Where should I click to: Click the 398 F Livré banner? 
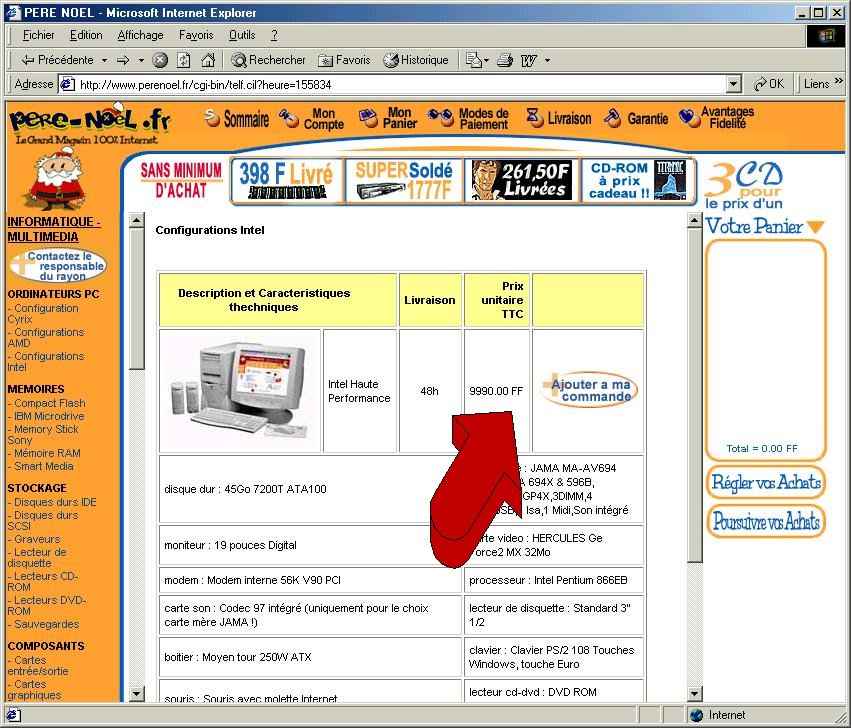pos(287,181)
